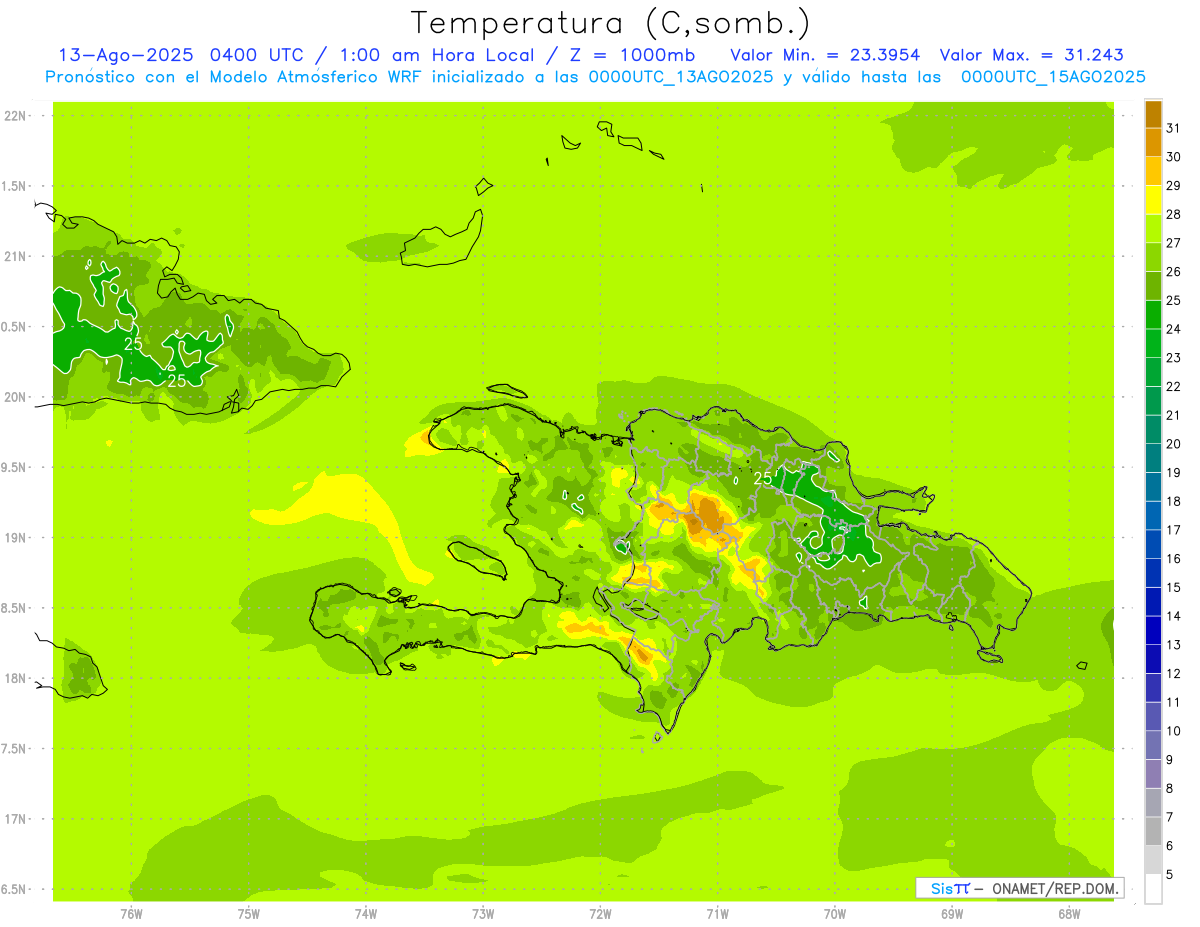Click the 21N latitude axis label
The width and height of the screenshot is (1200, 927).
tap(17, 256)
